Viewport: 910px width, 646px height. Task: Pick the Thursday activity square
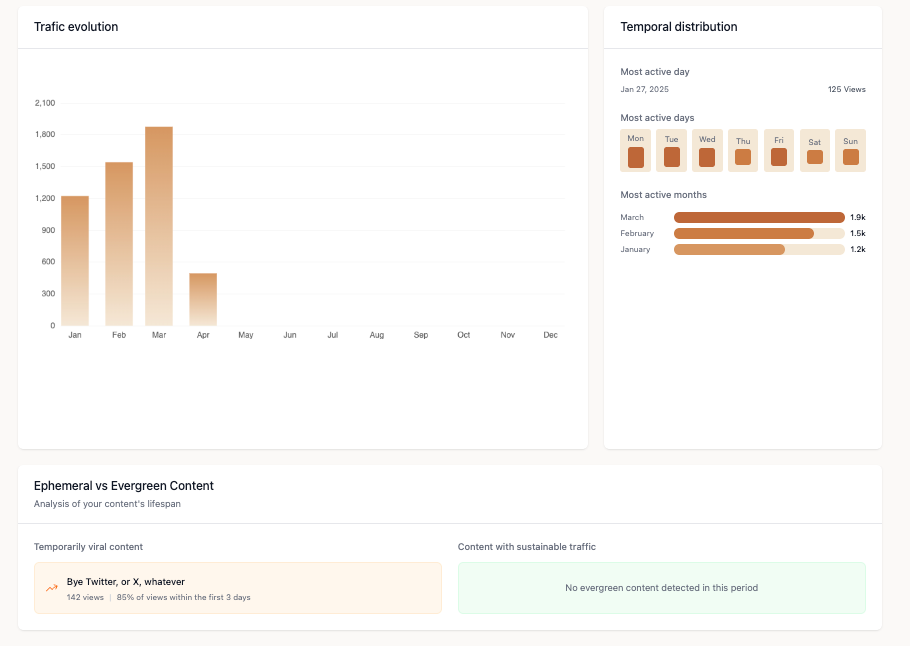pyautogui.click(x=743, y=157)
